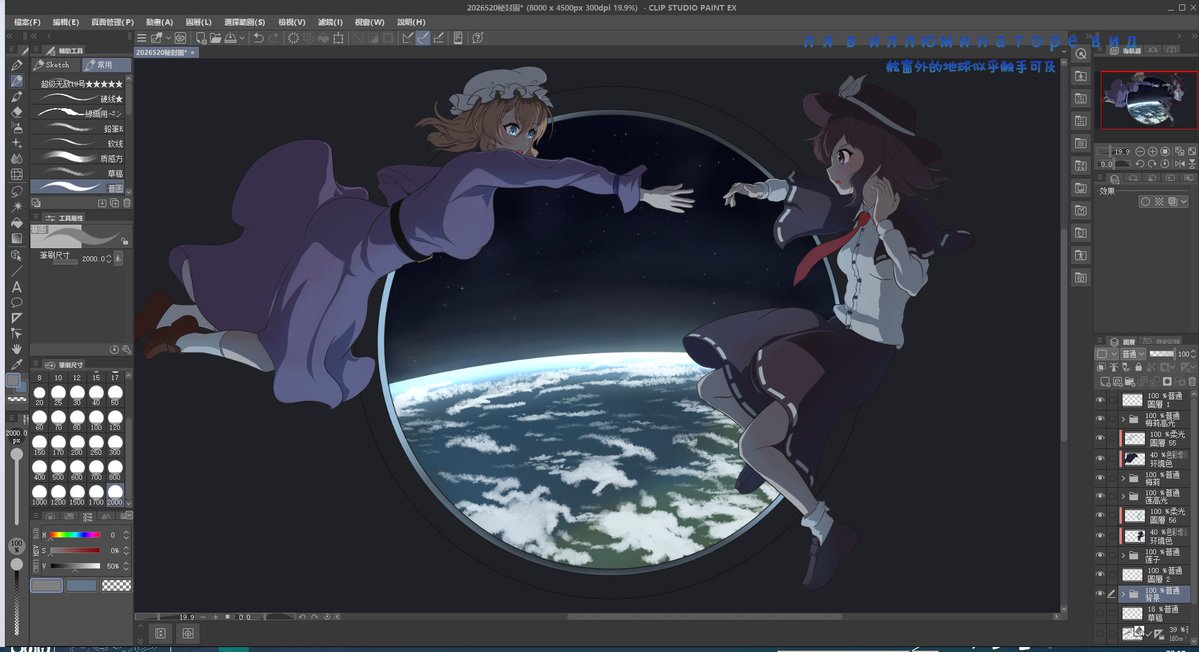The height and width of the screenshot is (652, 1199).
Task: Choose the 软线 brush
Action: pyautogui.click(x=79, y=143)
